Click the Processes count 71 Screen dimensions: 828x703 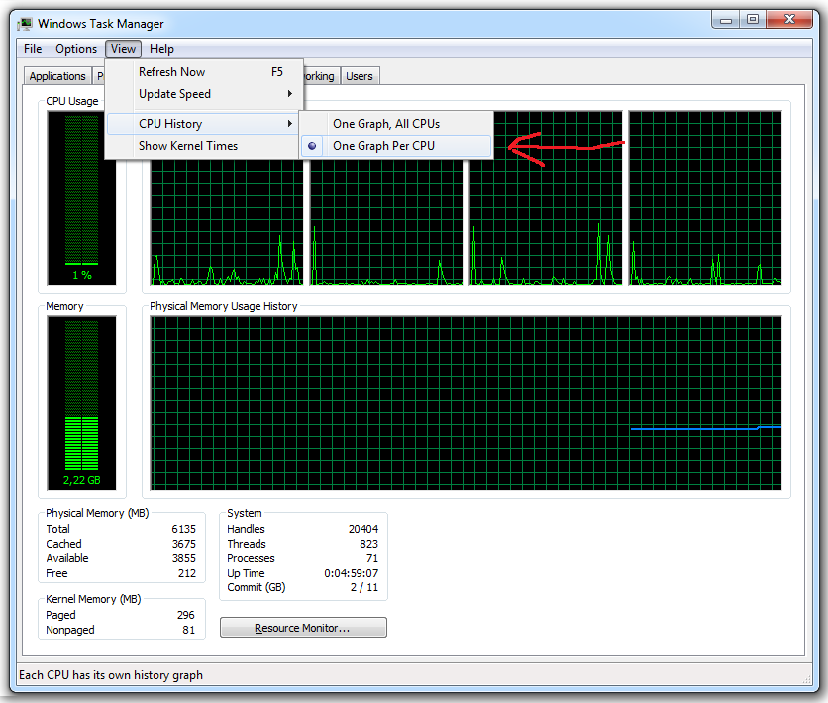tap(372, 558)
